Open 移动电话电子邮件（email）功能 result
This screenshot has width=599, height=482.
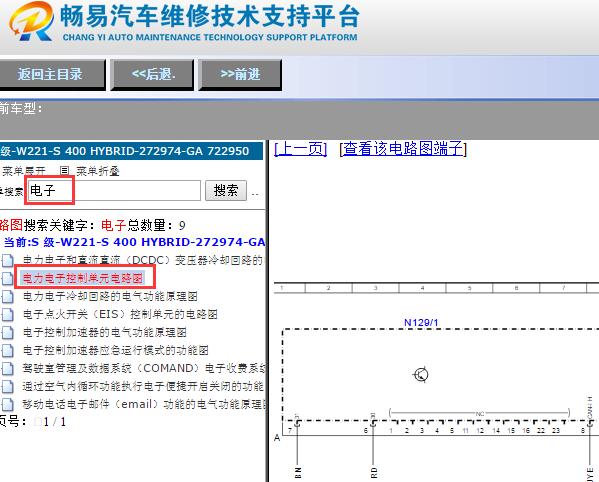144,404
